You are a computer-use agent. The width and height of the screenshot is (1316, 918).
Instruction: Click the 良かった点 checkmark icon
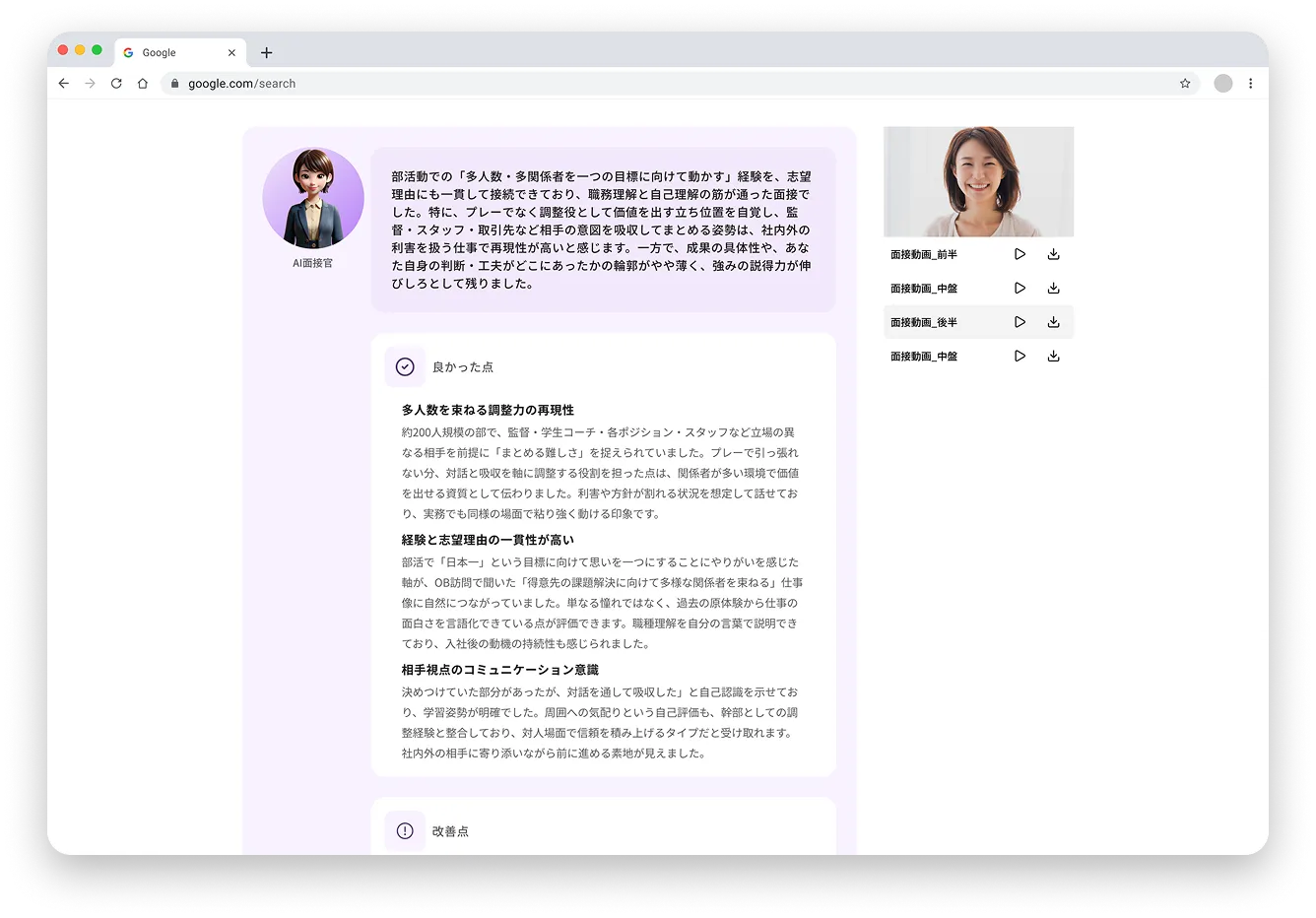[405, 367]
